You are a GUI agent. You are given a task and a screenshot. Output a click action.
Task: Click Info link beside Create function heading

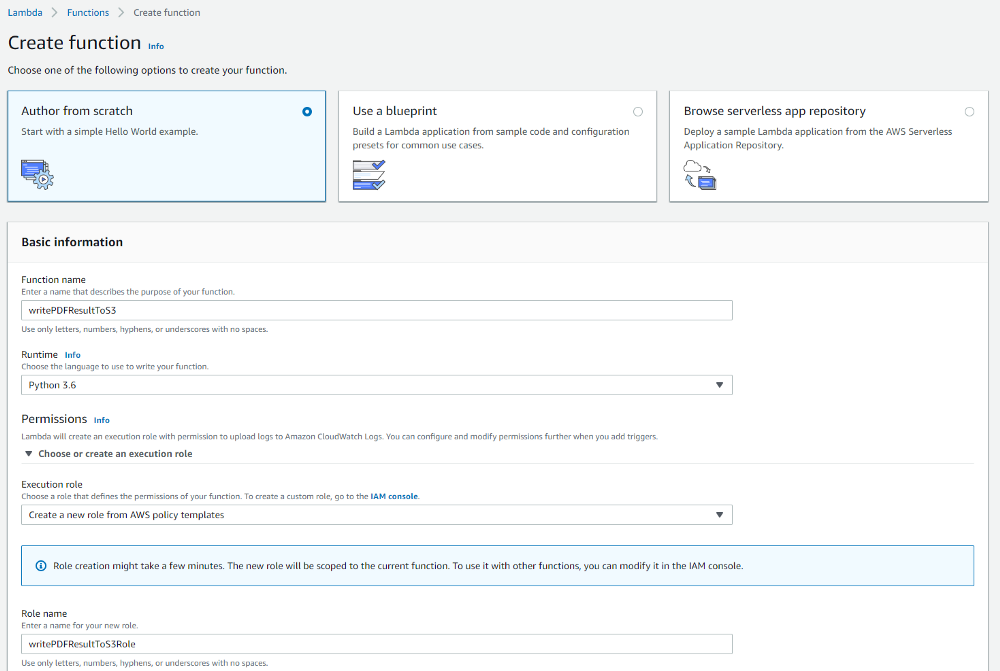click(156, 46)
